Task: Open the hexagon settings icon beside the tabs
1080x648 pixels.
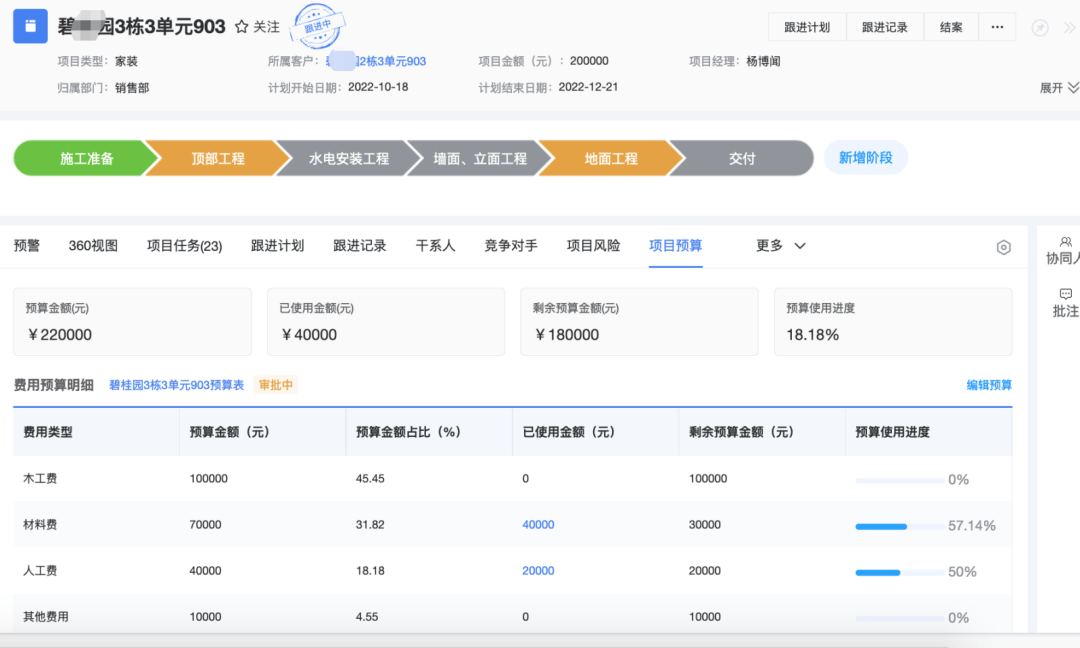Action: tap(1004, 247)
